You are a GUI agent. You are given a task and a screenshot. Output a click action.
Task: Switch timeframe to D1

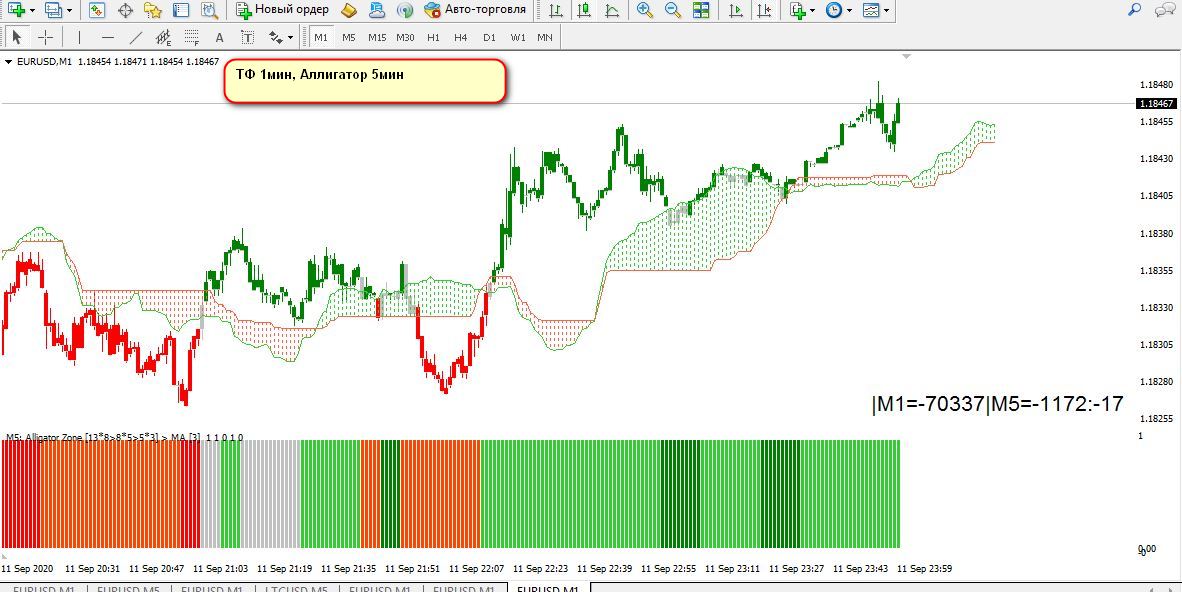coord(489,37)
